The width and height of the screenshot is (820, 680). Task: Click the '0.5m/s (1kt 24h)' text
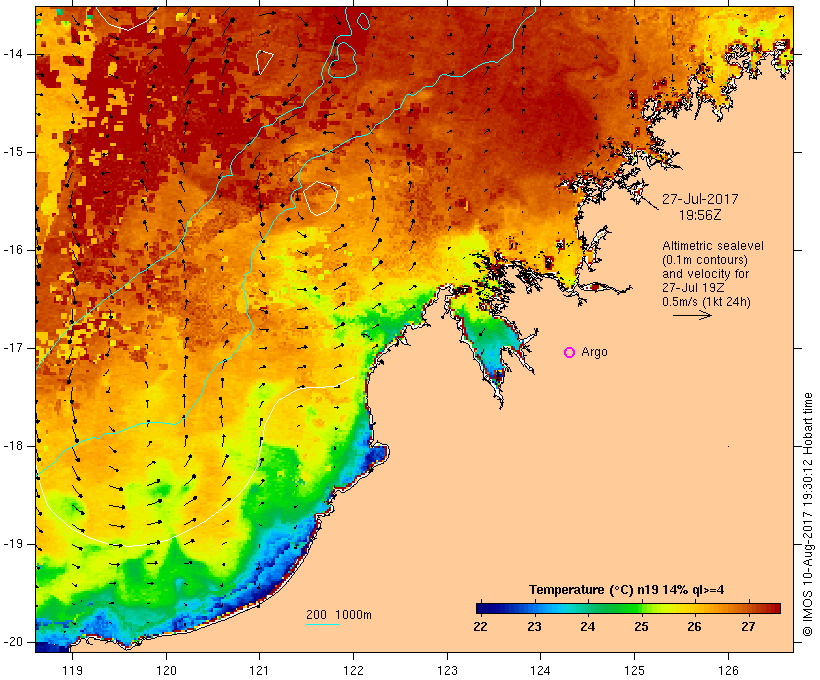(707, 302)
